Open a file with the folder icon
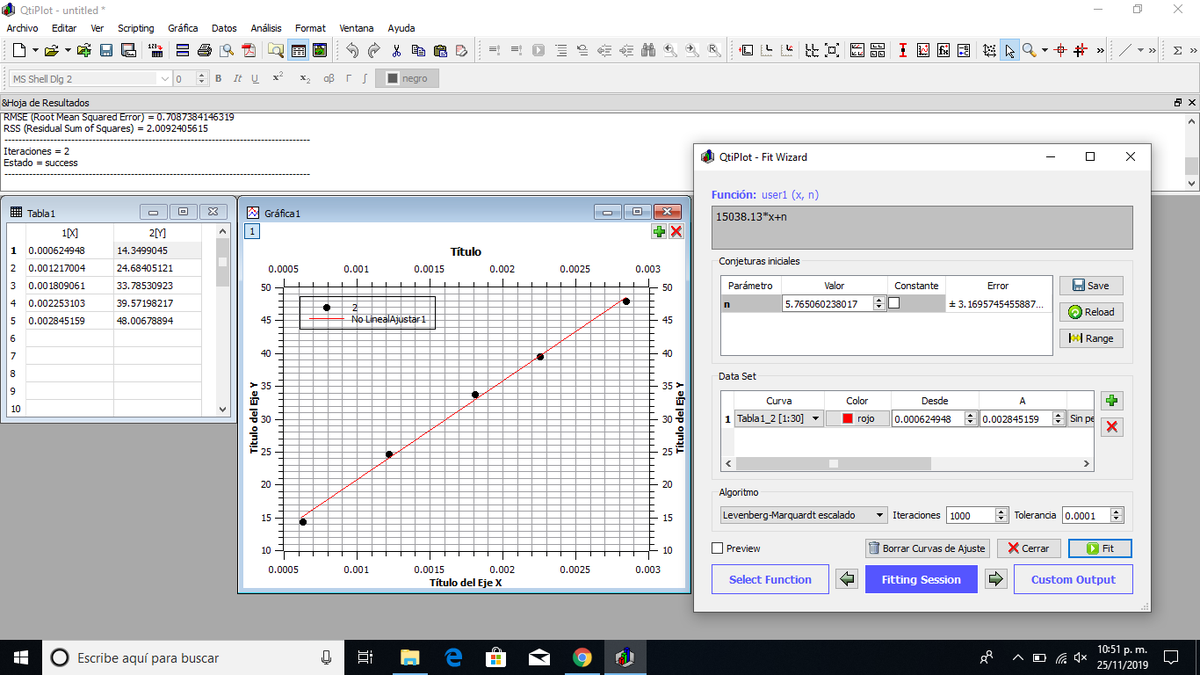 coord(51,50)
